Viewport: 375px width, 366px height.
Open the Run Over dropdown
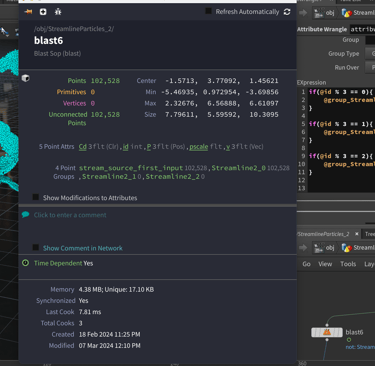click(x=370, y=67)
